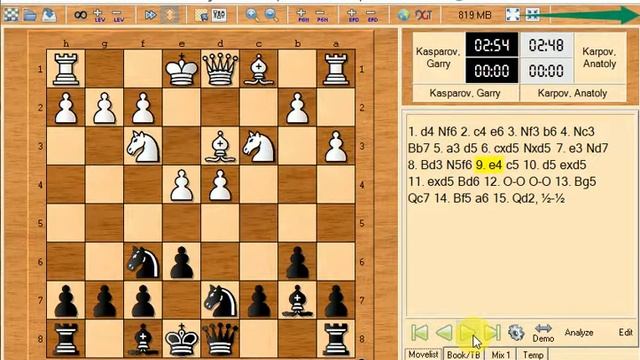This screenshot has height=360, width=640.
Task: Open the DGT board connection icon
Action: 424,16
